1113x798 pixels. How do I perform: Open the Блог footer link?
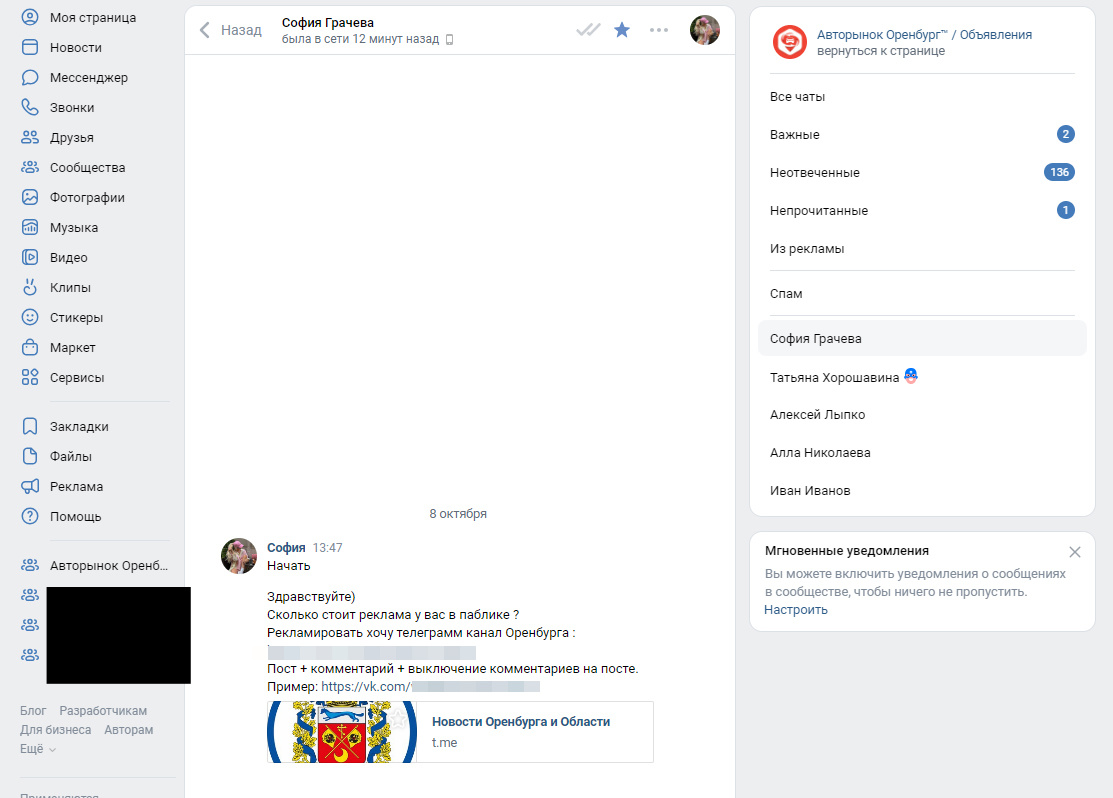click(x=33, y=711)
